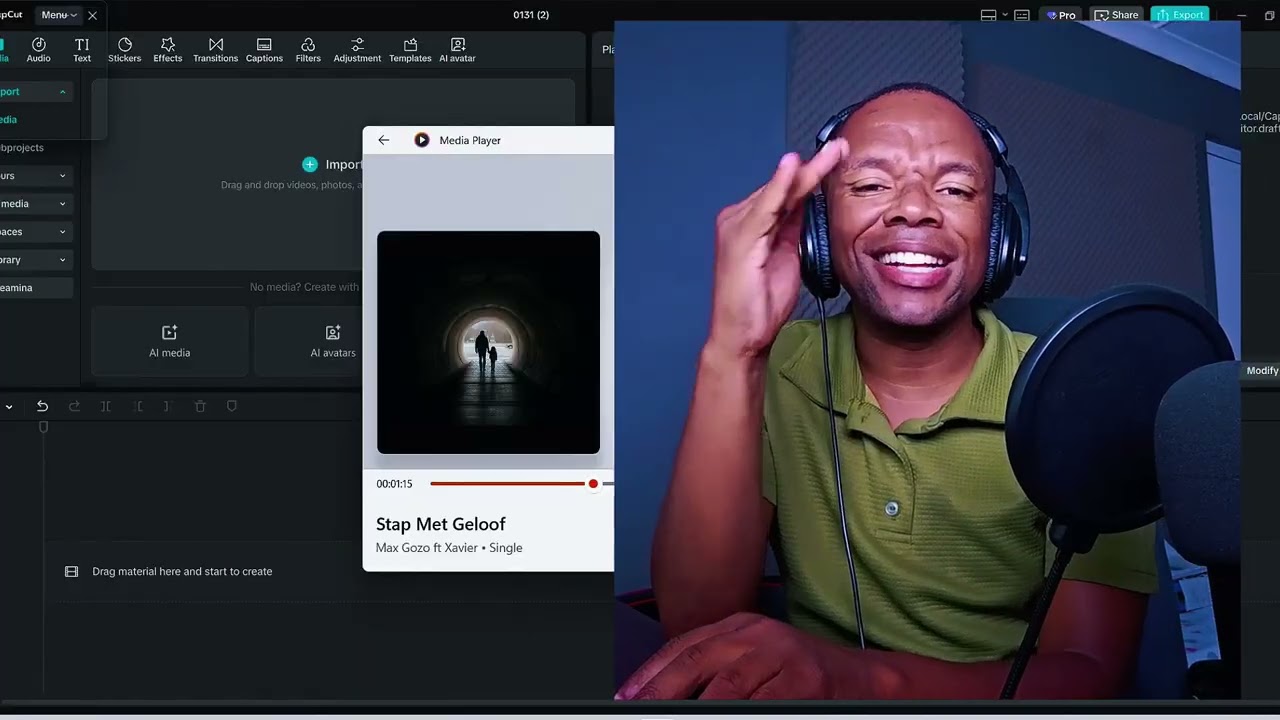Viewport: 1280px width, 720px height.
Task: Click the timeline playhead marker
Action: coord(43,427)
